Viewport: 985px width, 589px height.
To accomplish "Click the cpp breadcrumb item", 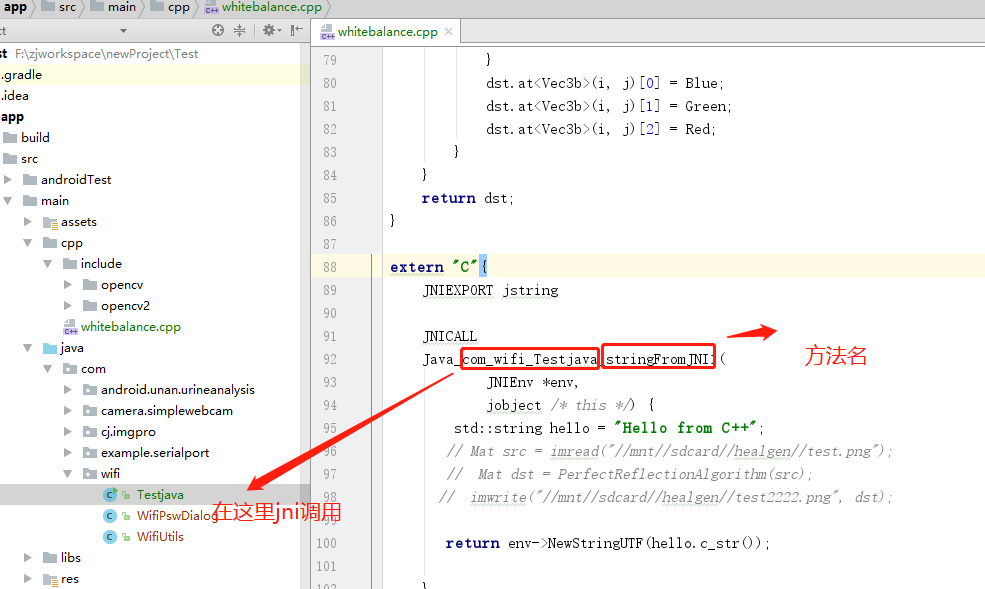I will pyautogui.click(x=170, y=7).
